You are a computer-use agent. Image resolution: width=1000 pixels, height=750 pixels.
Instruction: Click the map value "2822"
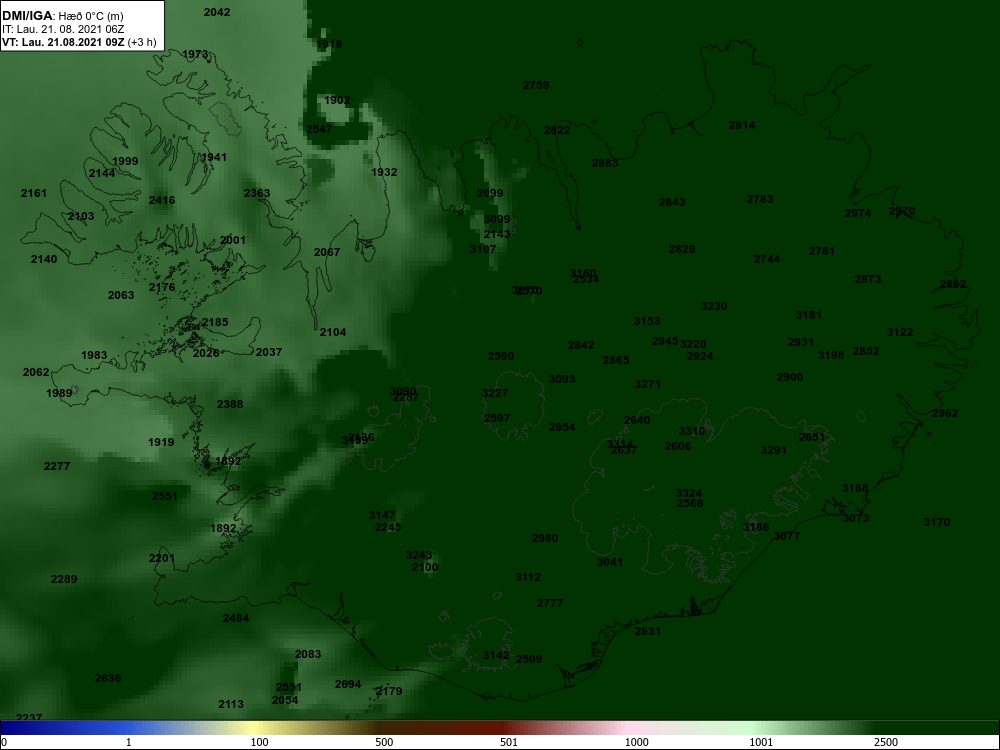coord(557,130)
